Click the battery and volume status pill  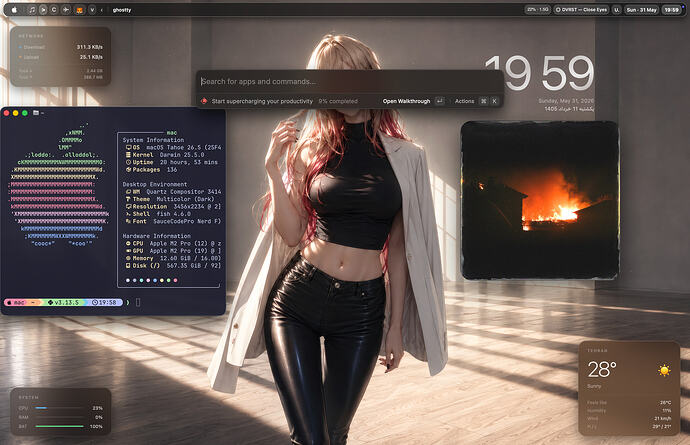pos(538,10)
